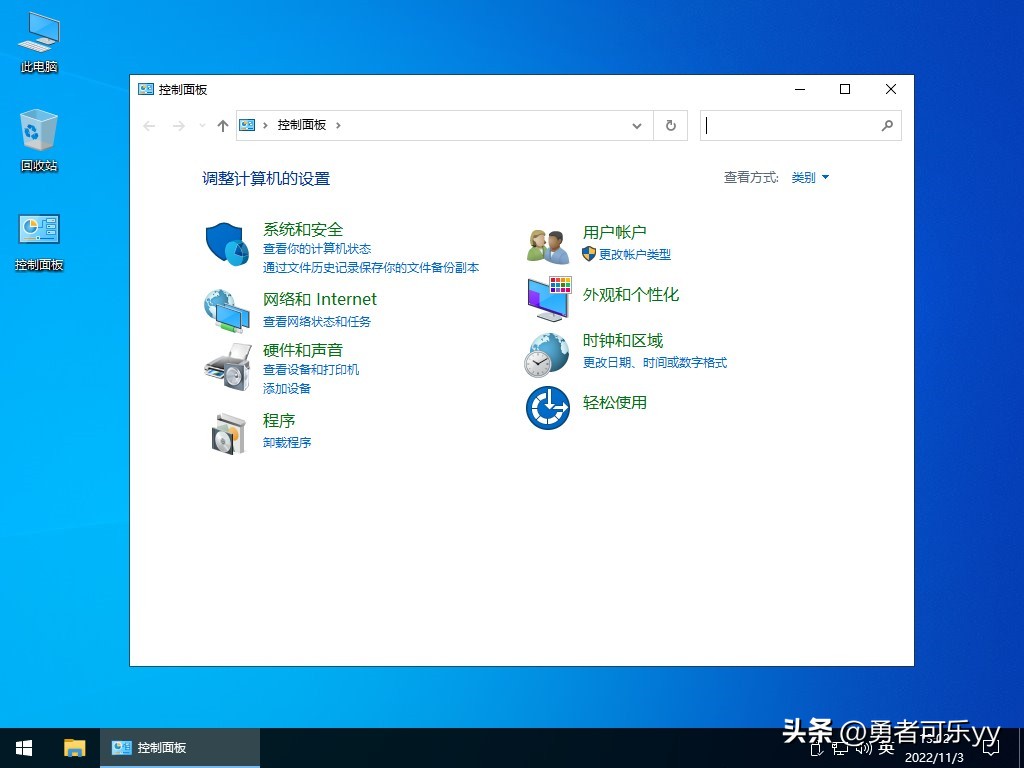Select 控制面板 in the breadcrumb bar

click(x=303, y=125)
